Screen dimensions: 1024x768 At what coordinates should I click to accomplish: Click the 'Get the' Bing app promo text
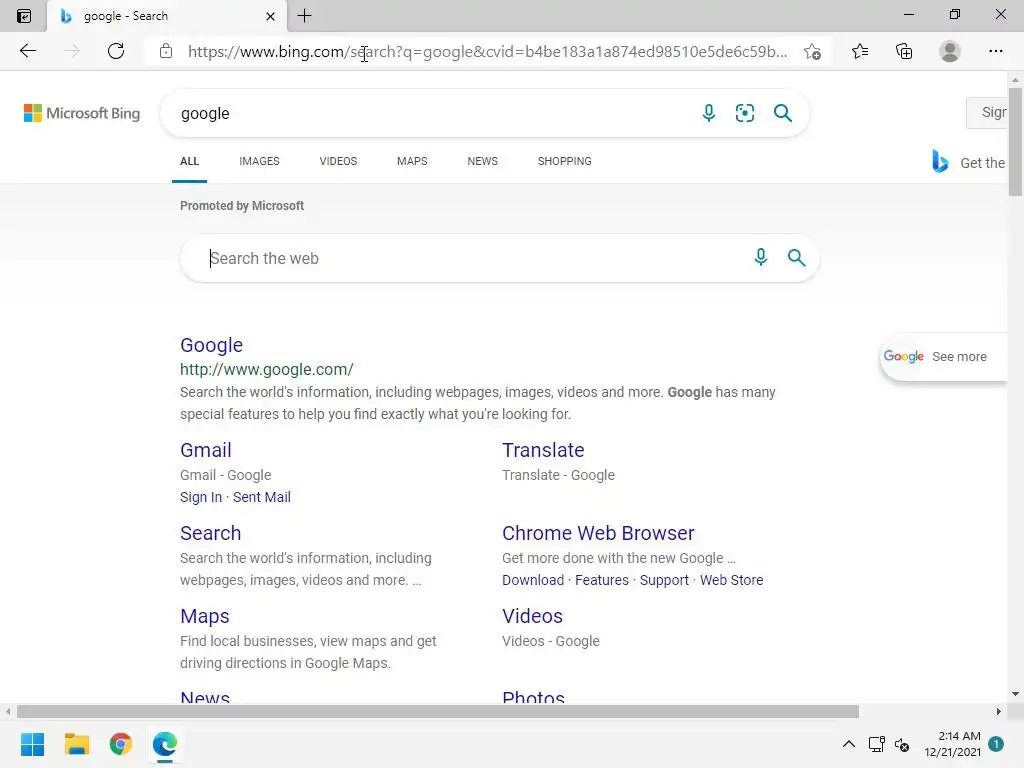point(982,163)
